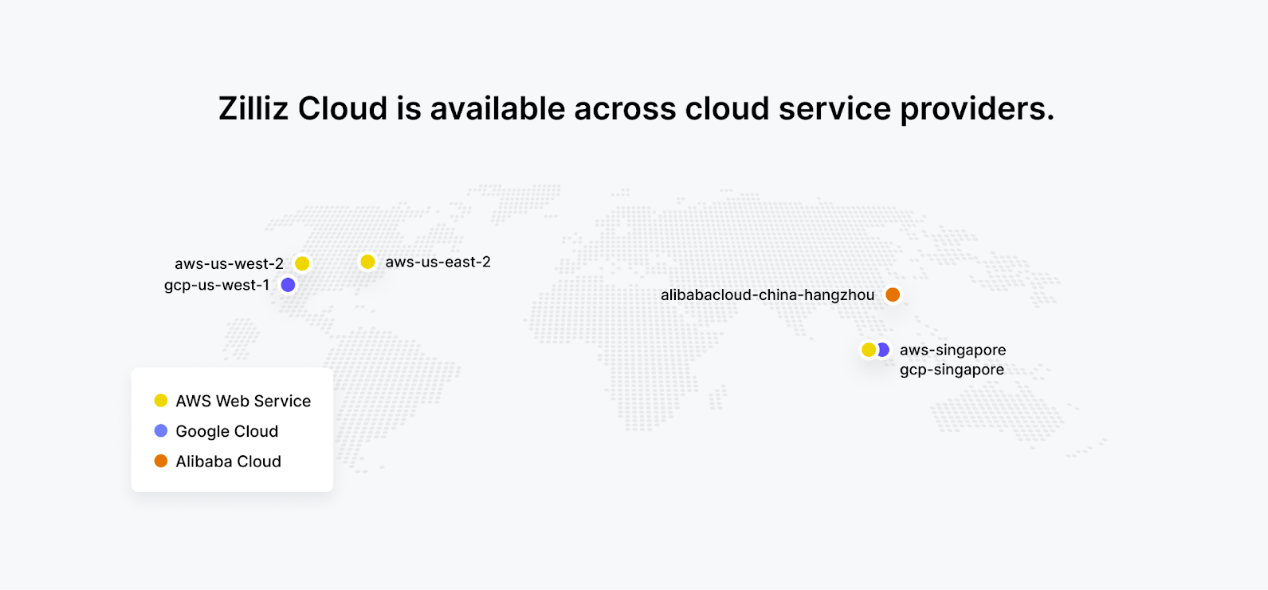The width and height of the screenshot is (1268, 590).
Task: Click the orange alibabacloud-china-hangzhou marker
Action: tap(893, 295)
